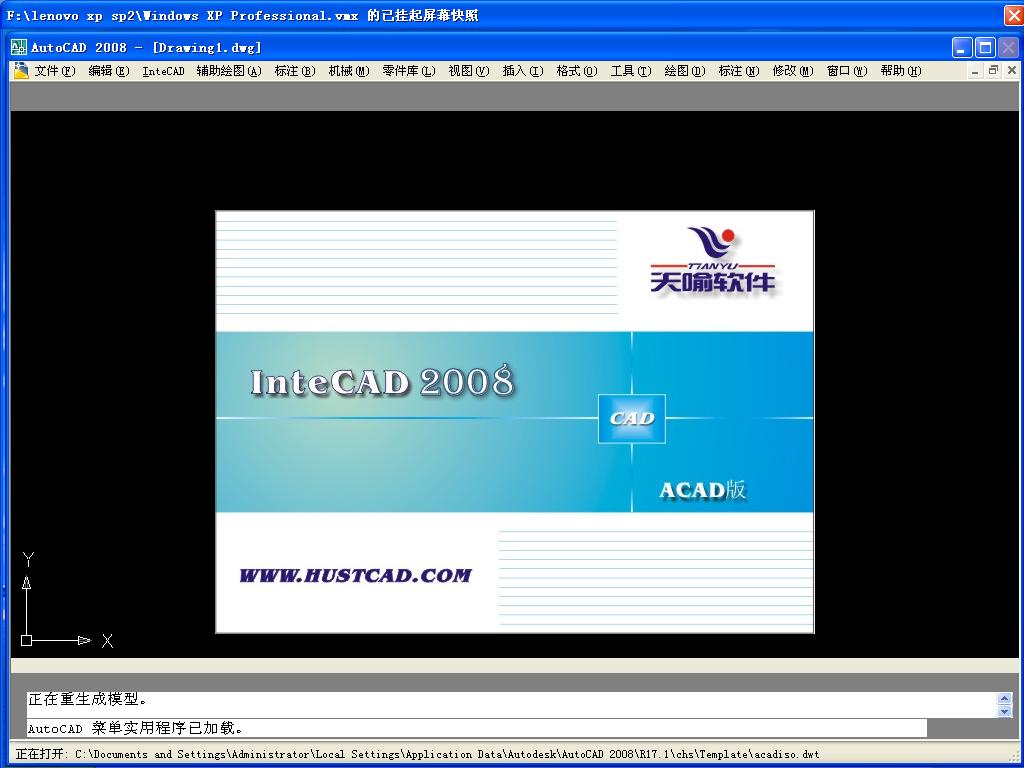Click the WWW.HUSTCAD.COM text on splash

click(x=355, y=575)
